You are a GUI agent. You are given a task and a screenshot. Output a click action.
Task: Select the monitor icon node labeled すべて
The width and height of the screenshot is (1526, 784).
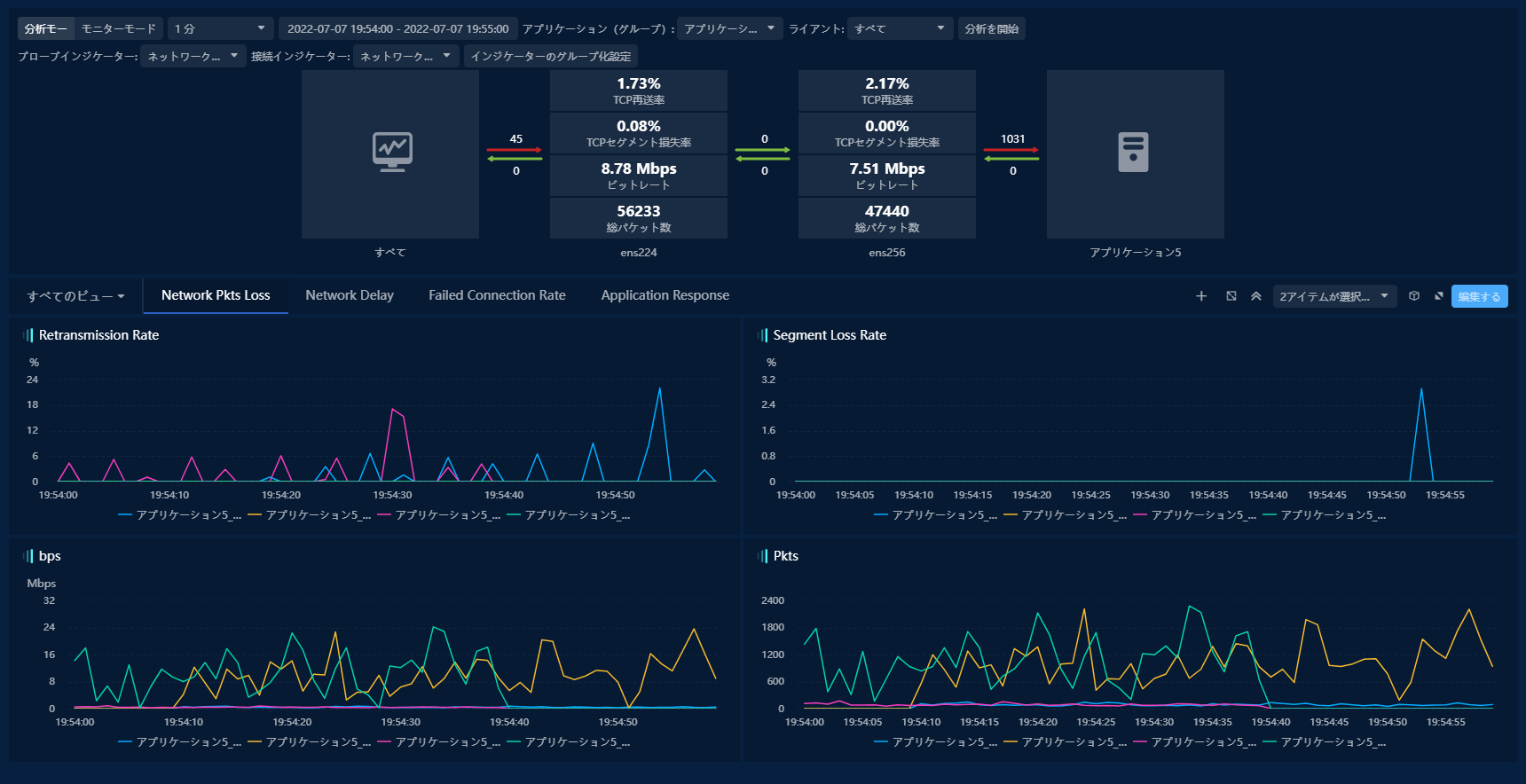[x=390, y=154]
